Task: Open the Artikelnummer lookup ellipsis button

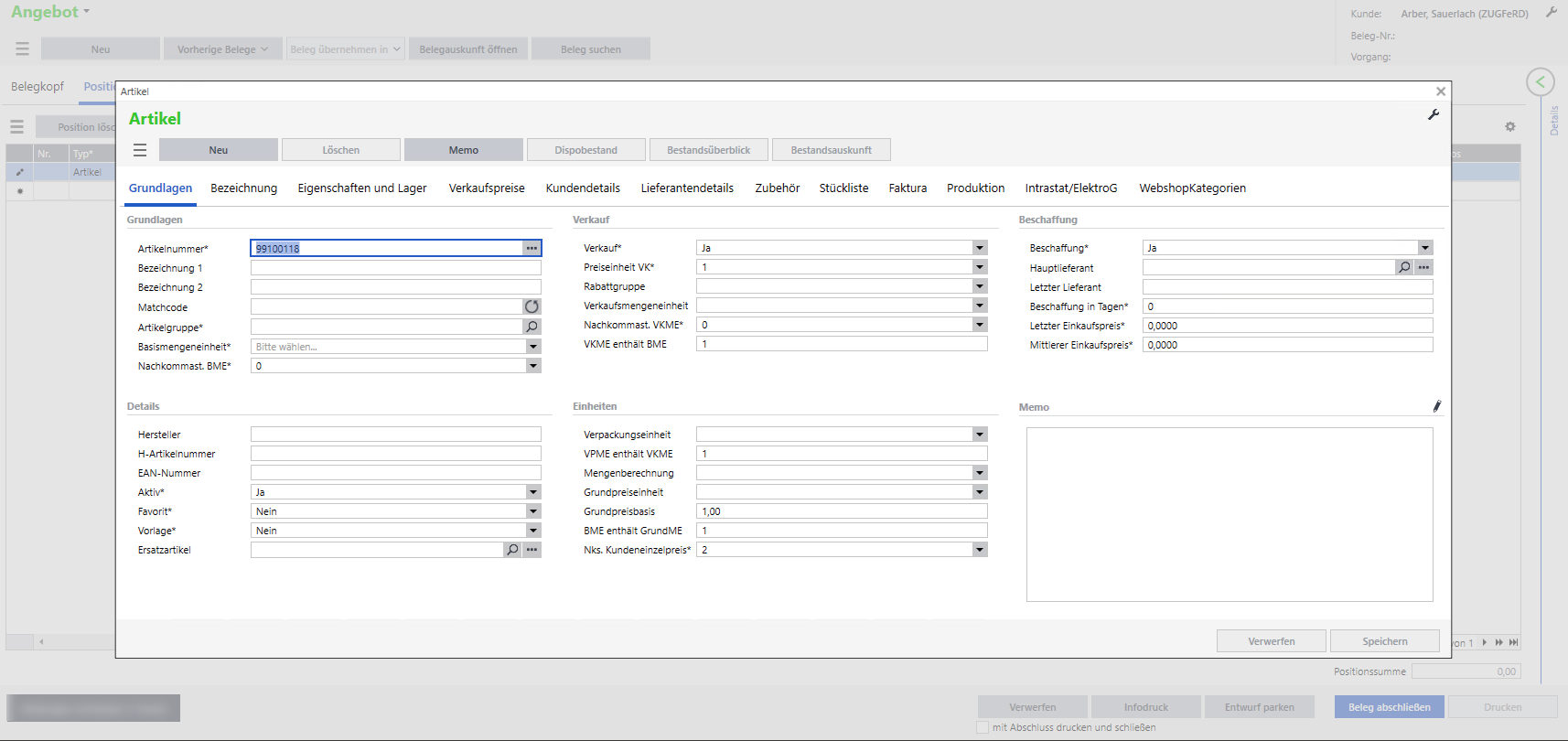Action: [532, 248]
